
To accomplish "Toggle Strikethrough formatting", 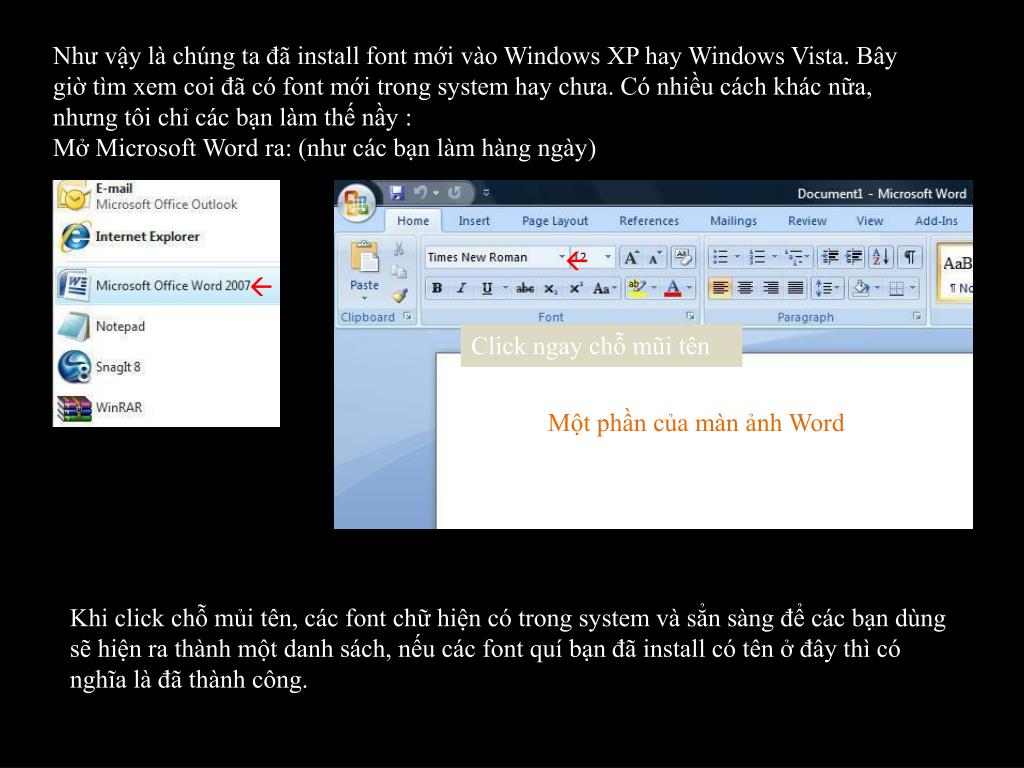I will [x=524, y=288].
